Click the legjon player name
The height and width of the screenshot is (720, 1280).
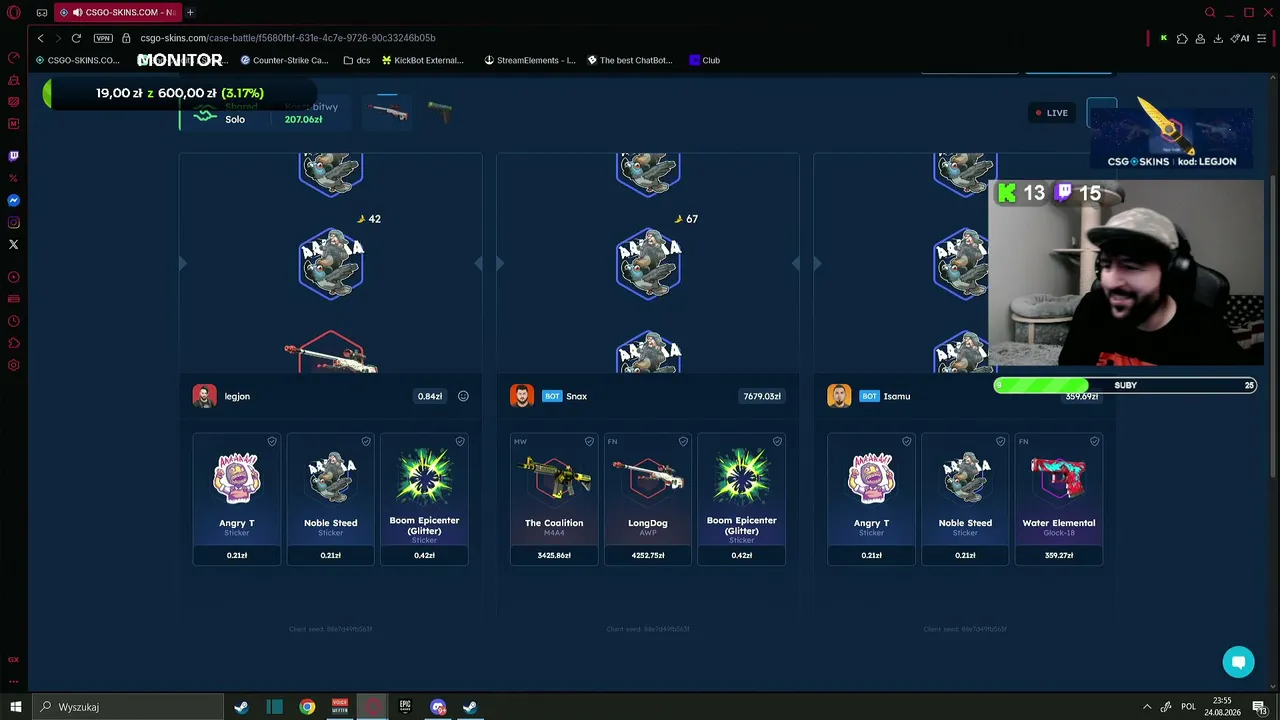[x=237, y=396]
